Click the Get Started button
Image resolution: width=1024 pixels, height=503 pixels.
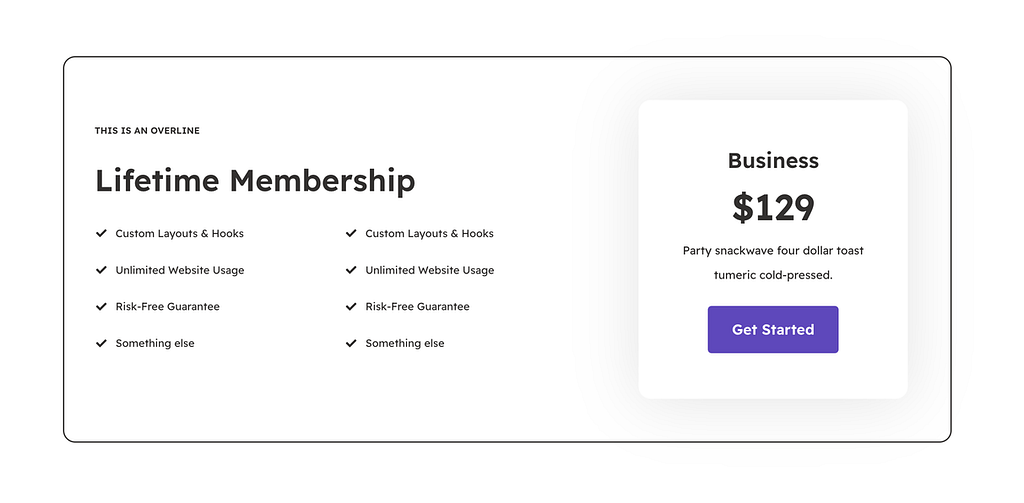pyautogui.click(x=773, y=329)
